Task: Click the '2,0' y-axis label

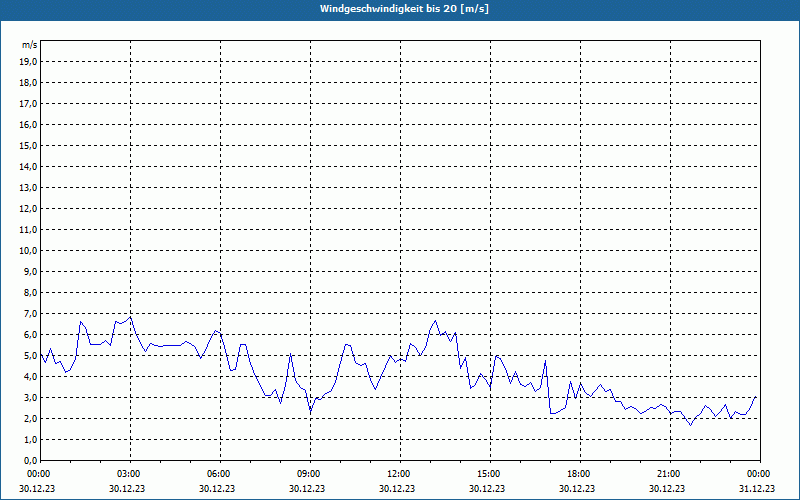Action: [31, 418]
